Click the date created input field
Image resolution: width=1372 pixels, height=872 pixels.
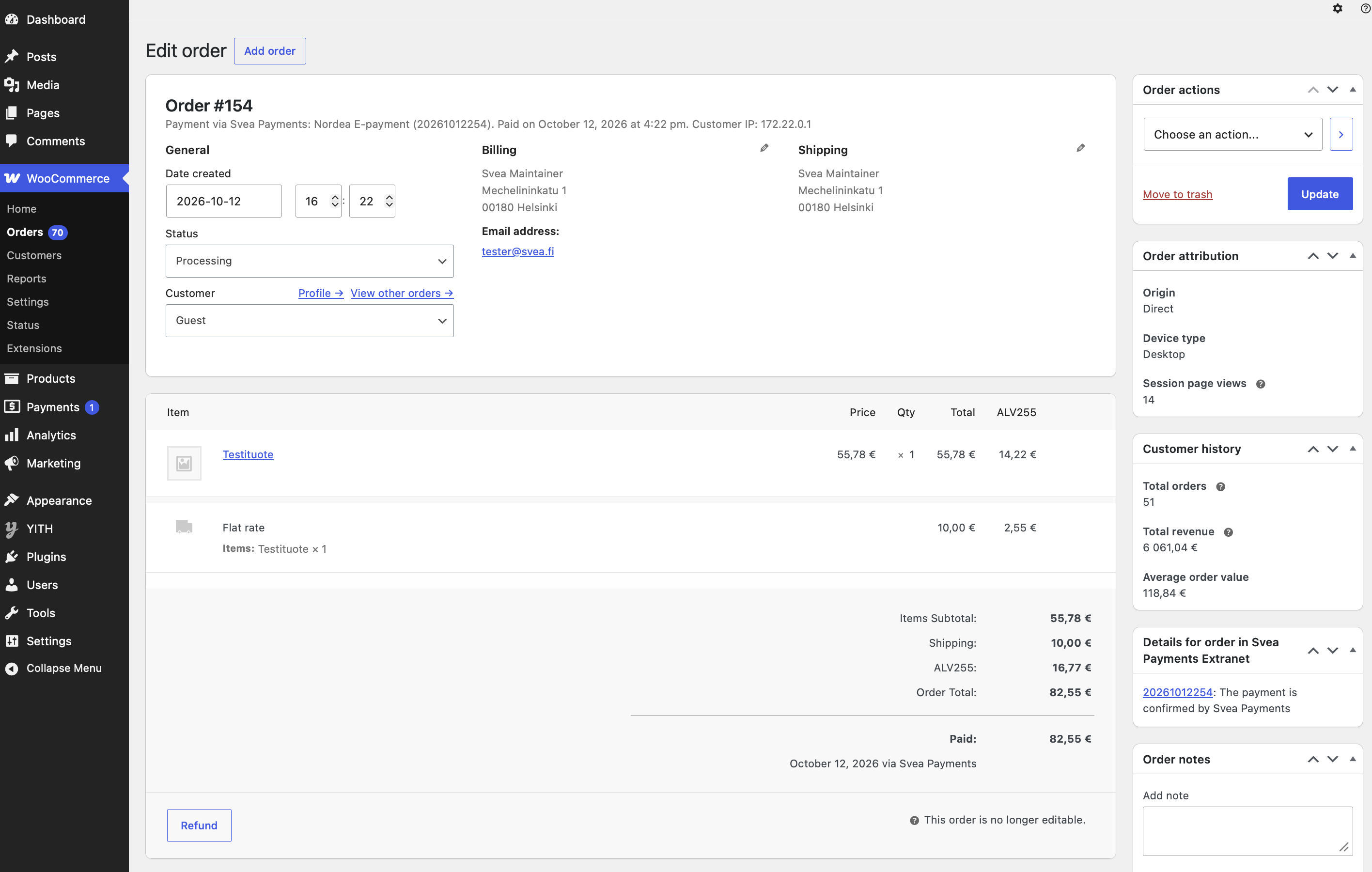point(223,201)
